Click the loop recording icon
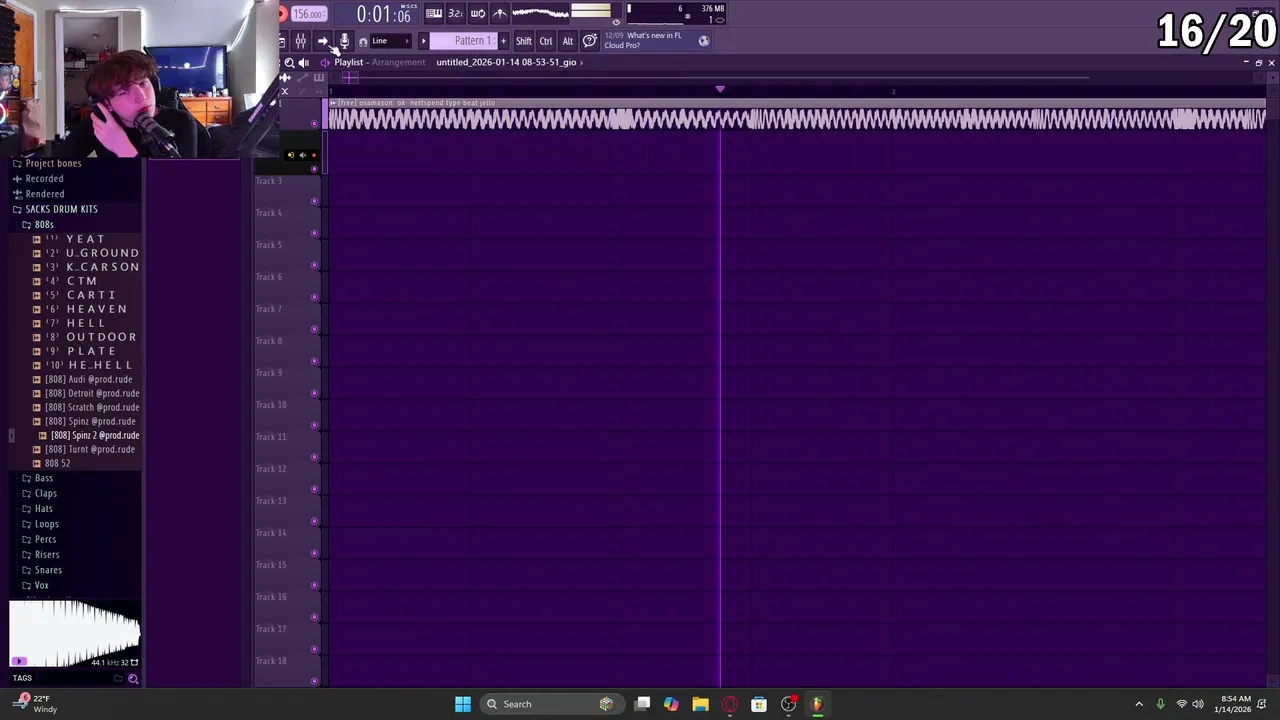The height and width of the screenshot is (720, 1280). point(478,14)
